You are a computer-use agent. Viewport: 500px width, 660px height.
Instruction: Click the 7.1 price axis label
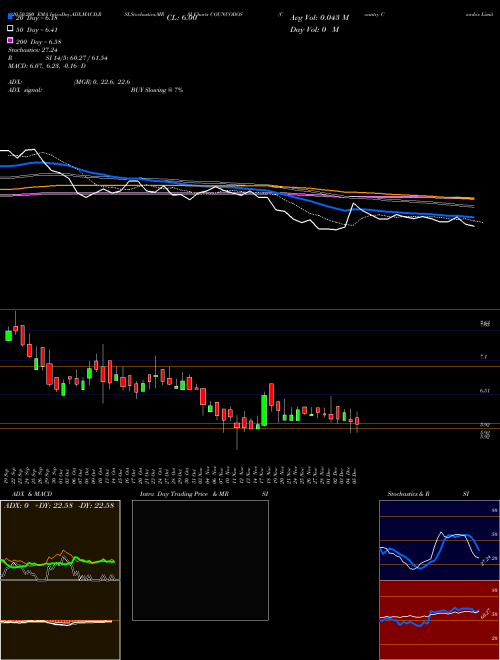pyautogui.click(x=483, y=357)
